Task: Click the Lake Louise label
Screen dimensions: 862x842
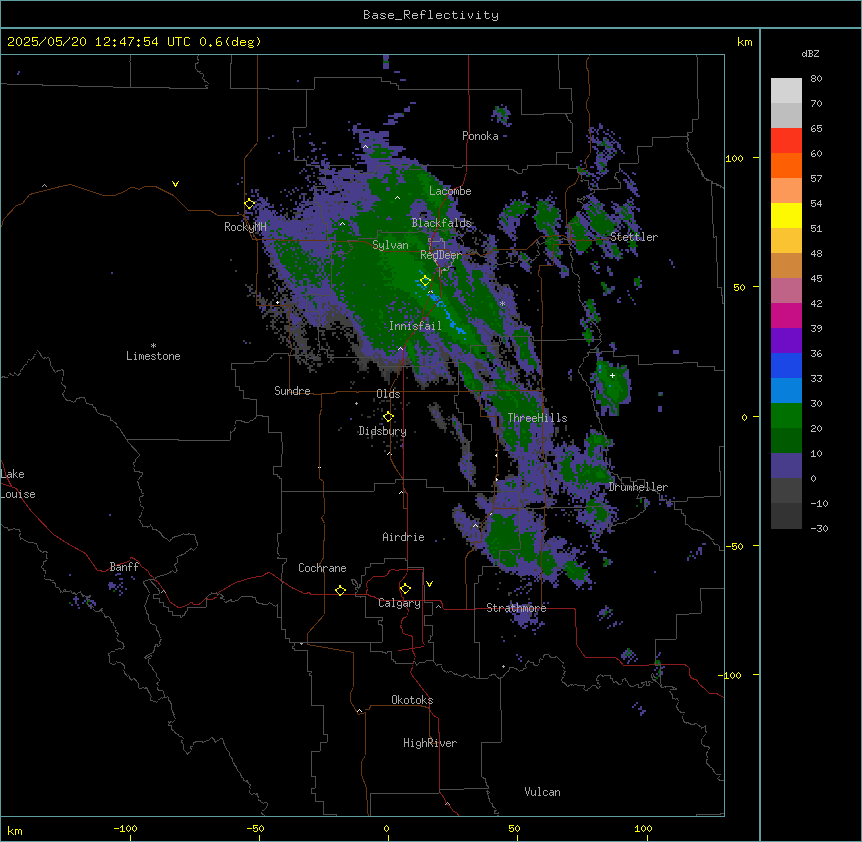Action: pyautogui.click(x=18, y=484)
